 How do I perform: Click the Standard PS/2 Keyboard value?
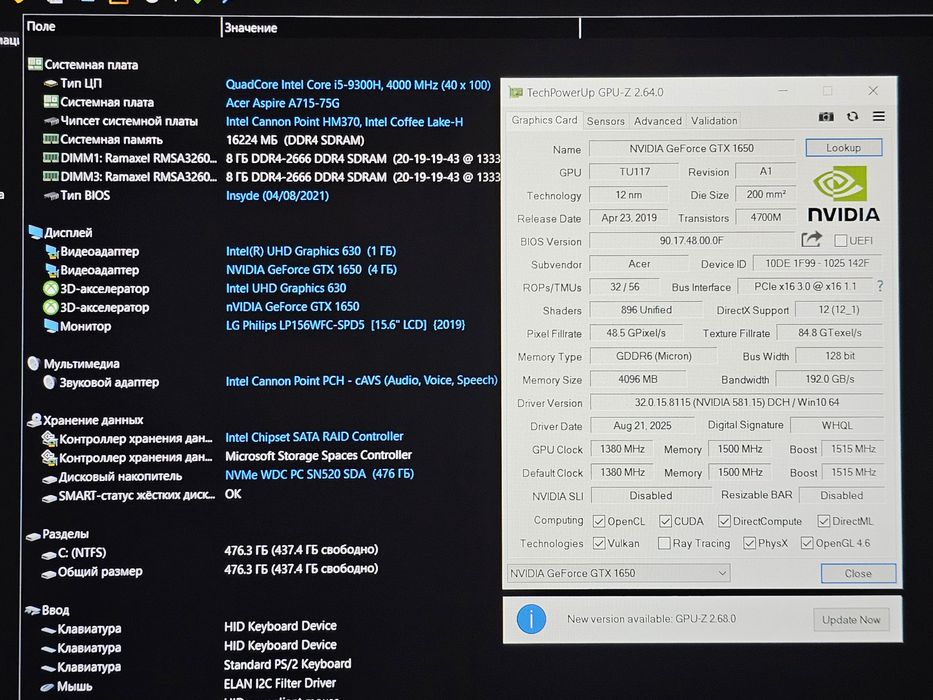(287, 664)
